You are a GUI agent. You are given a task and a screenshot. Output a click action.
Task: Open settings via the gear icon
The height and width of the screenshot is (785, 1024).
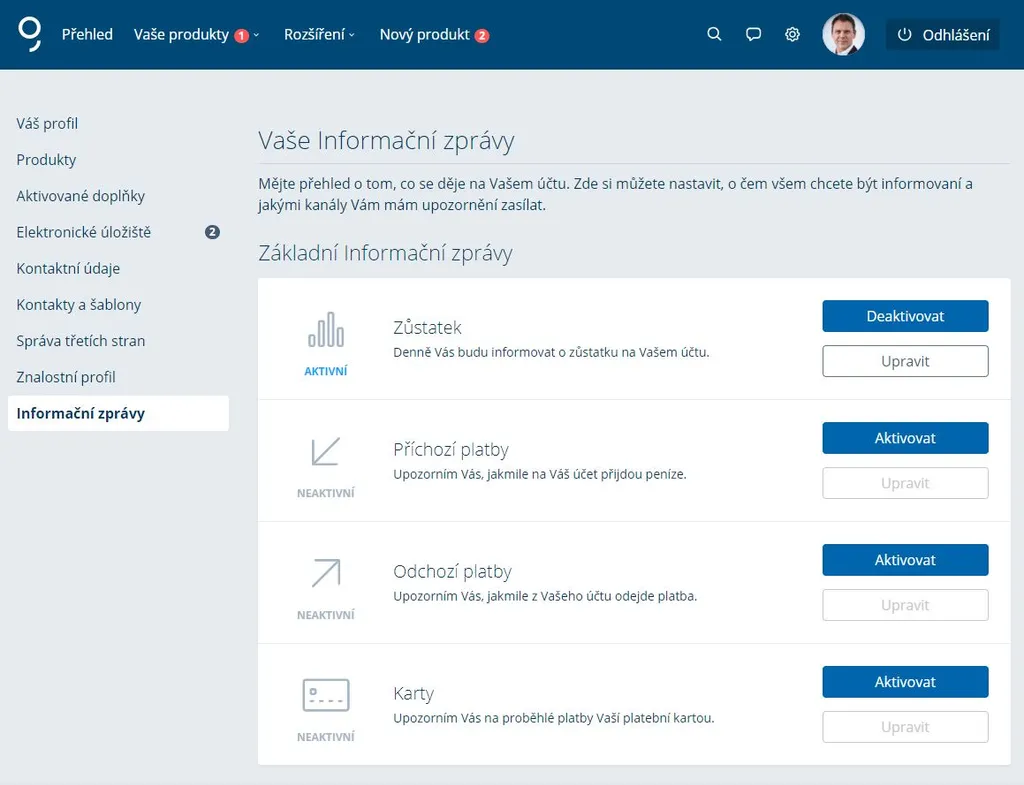[x=792, y=34]
